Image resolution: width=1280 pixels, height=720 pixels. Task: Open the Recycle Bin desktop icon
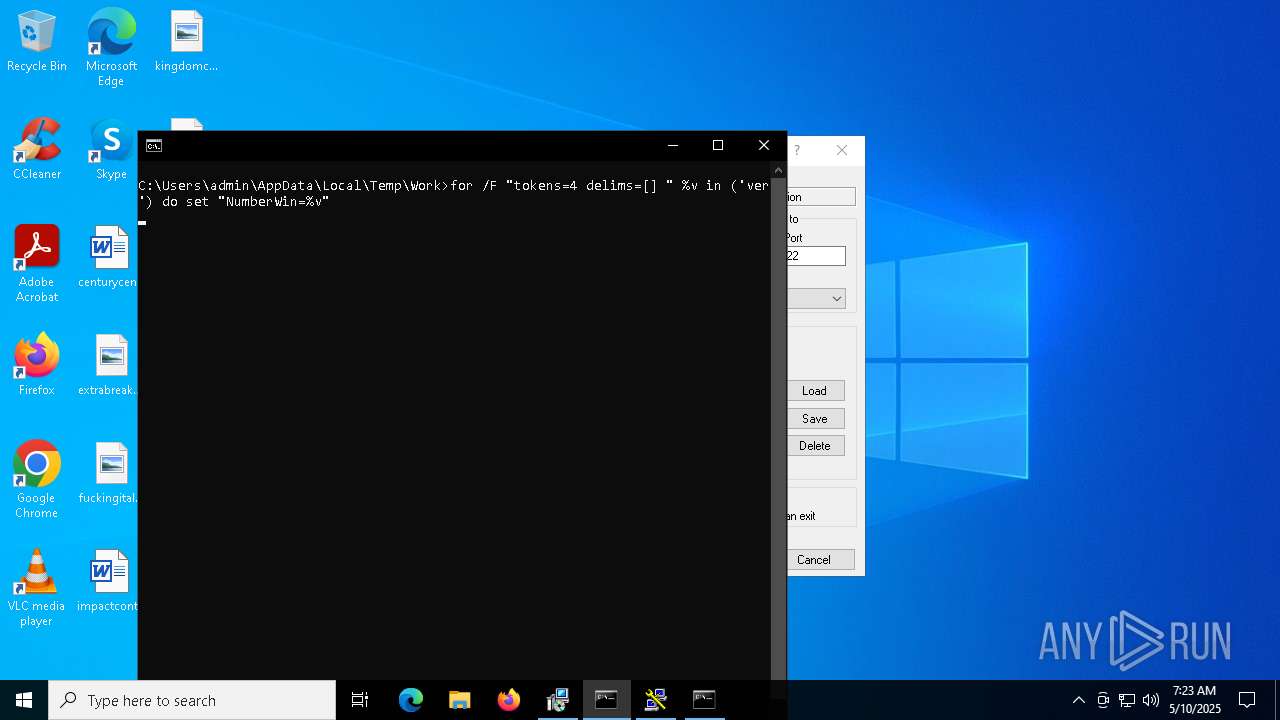click(x=37, y=42)
